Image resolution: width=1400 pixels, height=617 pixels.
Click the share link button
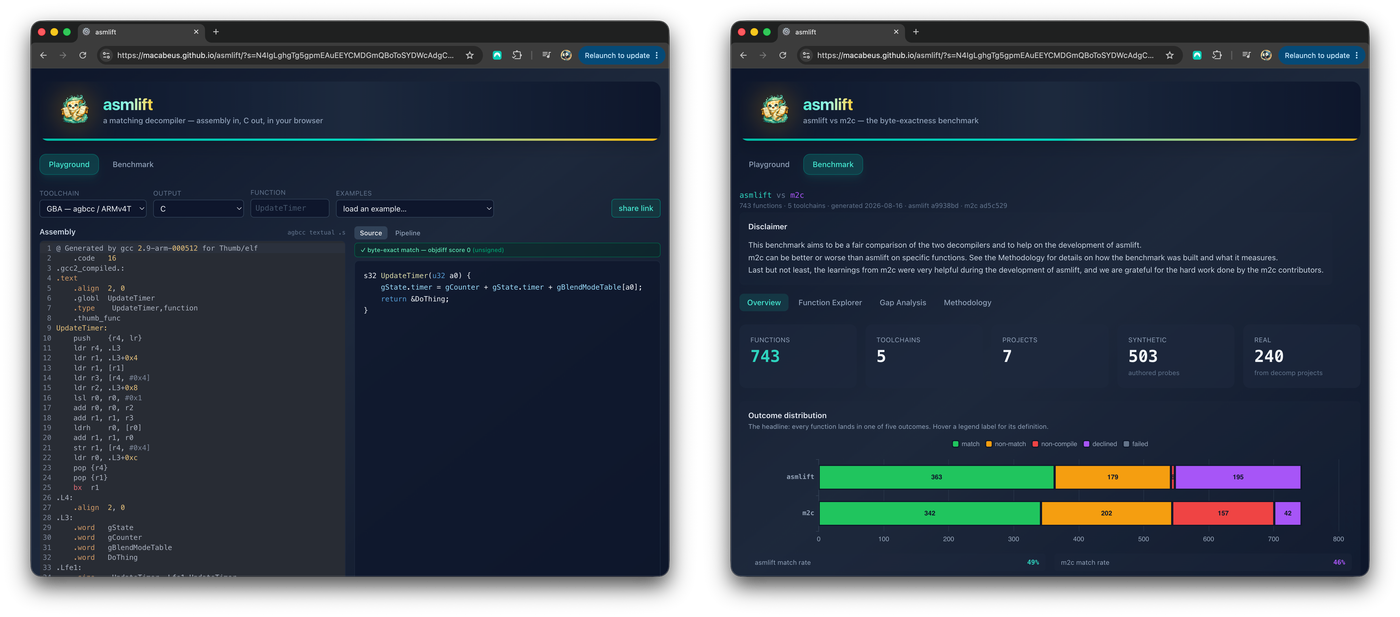coord(635,208)
